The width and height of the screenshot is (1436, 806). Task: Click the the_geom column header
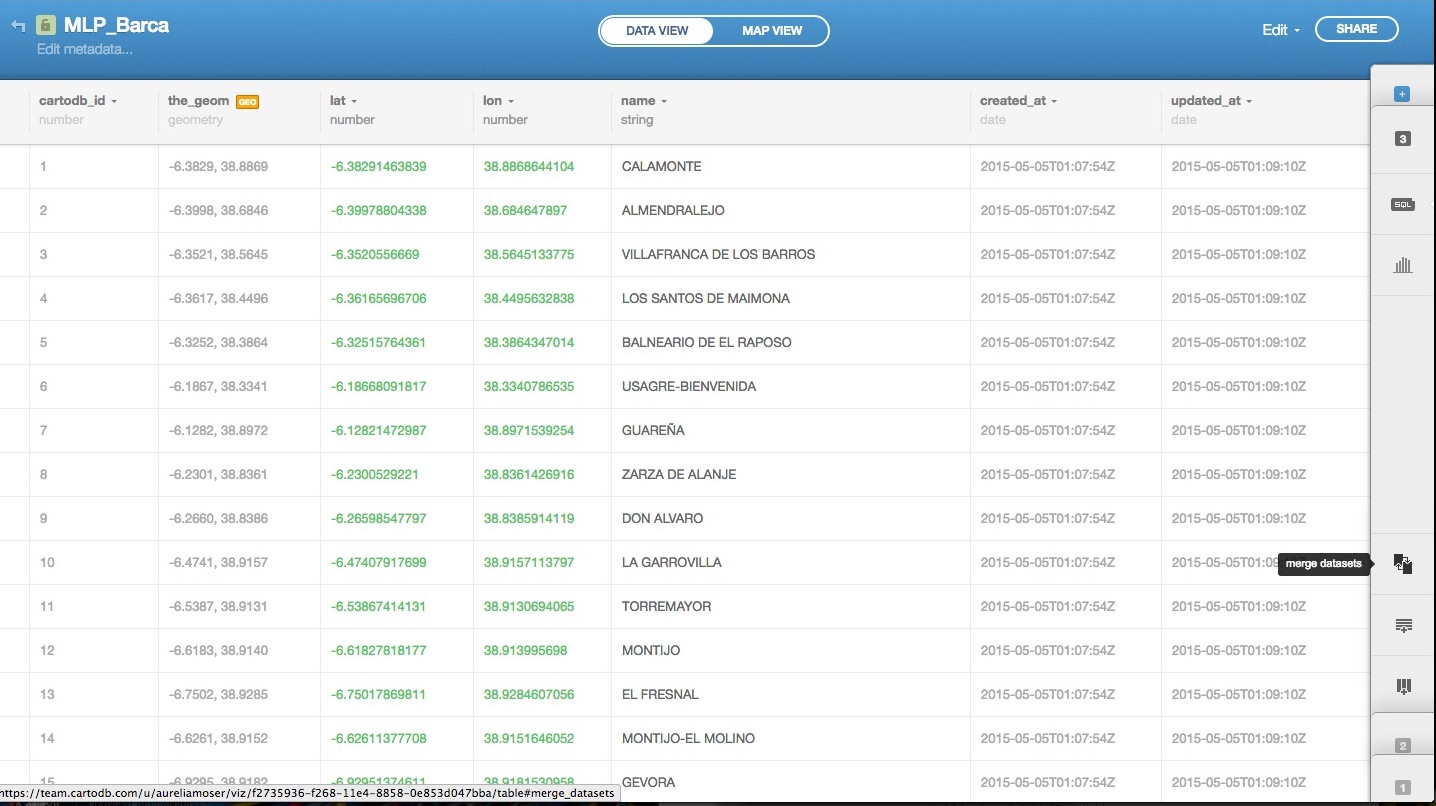pyautogui.click(x=198, y=101)
